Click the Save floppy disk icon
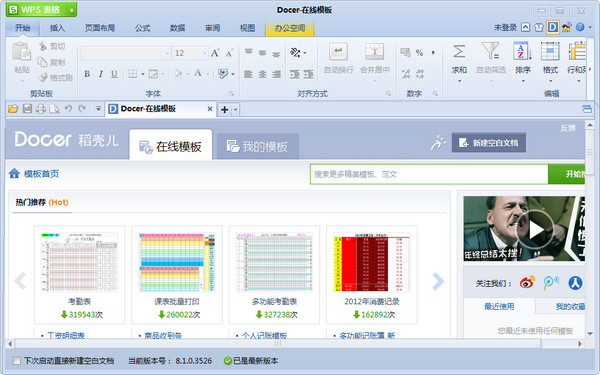 pyautogui.click(x=27, y=109)
